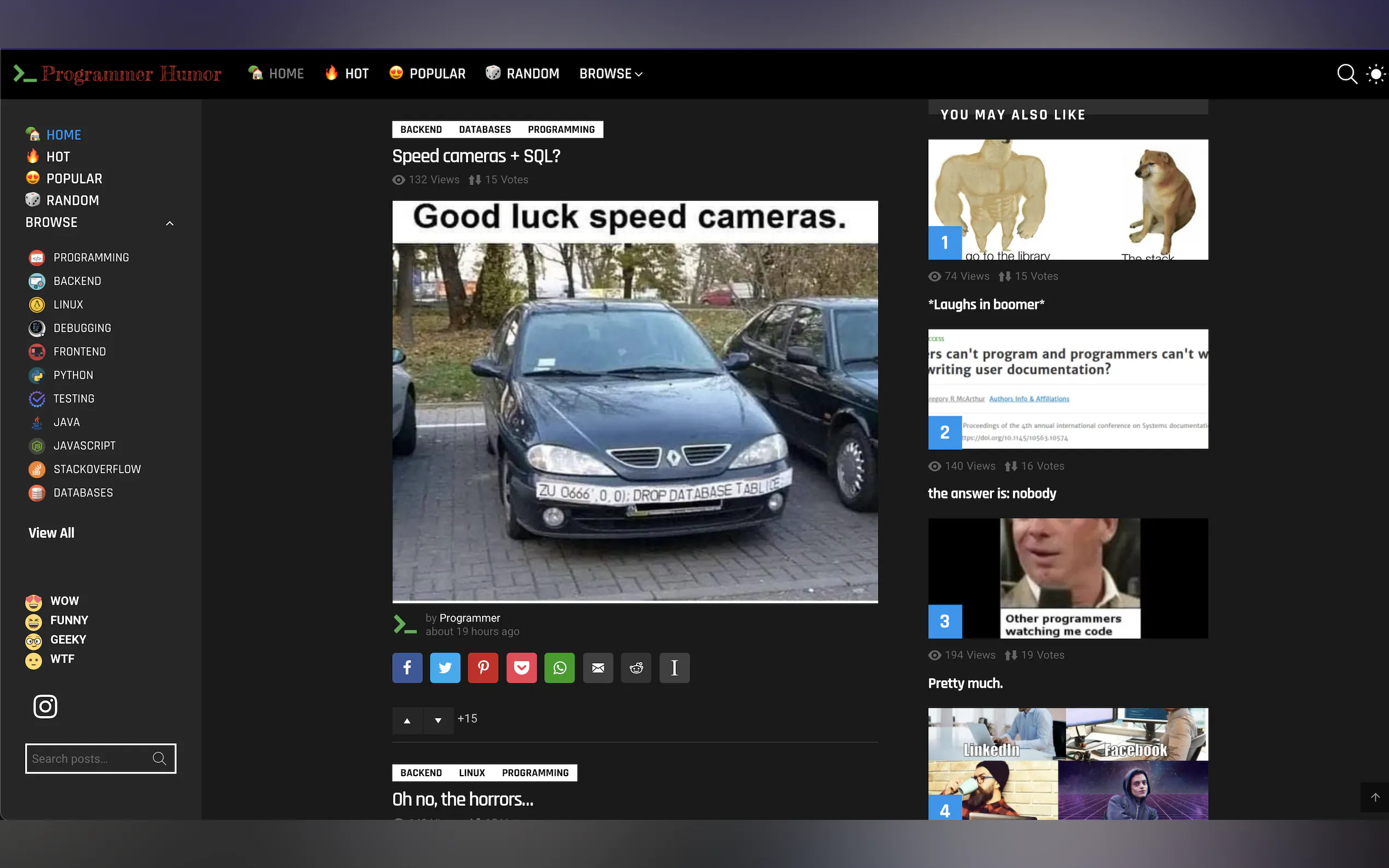Open the Laughs in boomer thumbnail

pyautogui.click(x=1067, y=200)
